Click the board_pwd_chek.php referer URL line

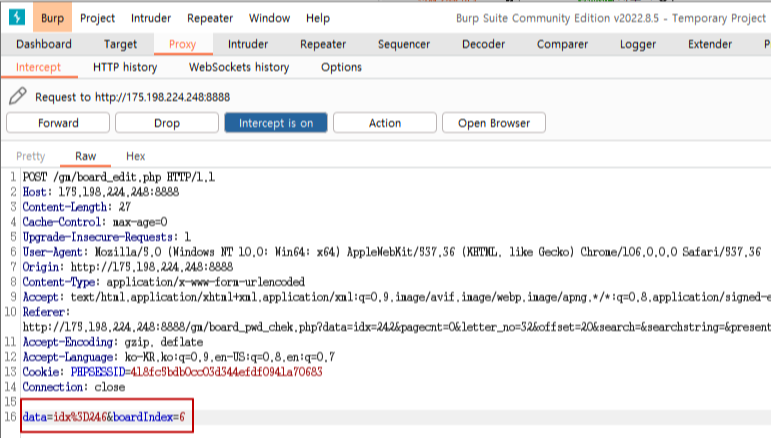point(396,327)
